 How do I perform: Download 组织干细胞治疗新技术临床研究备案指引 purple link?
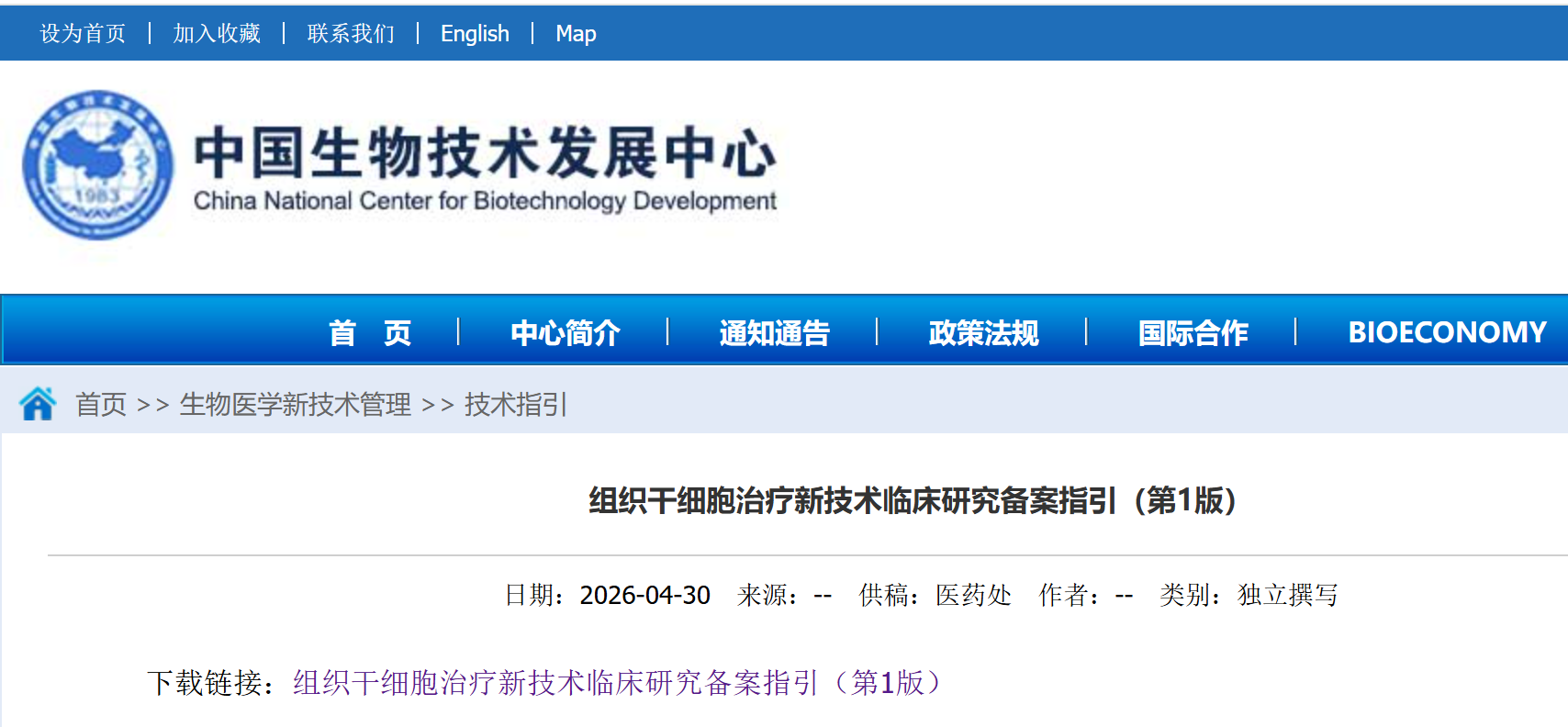[618, 683]
